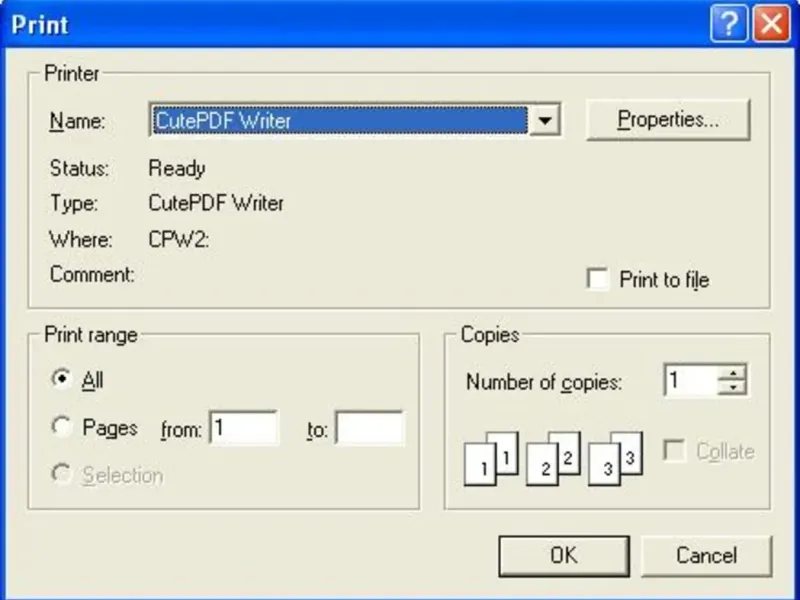Increase number of copies with up arrow
The image size is (800, 600).
tap(736, 373)
